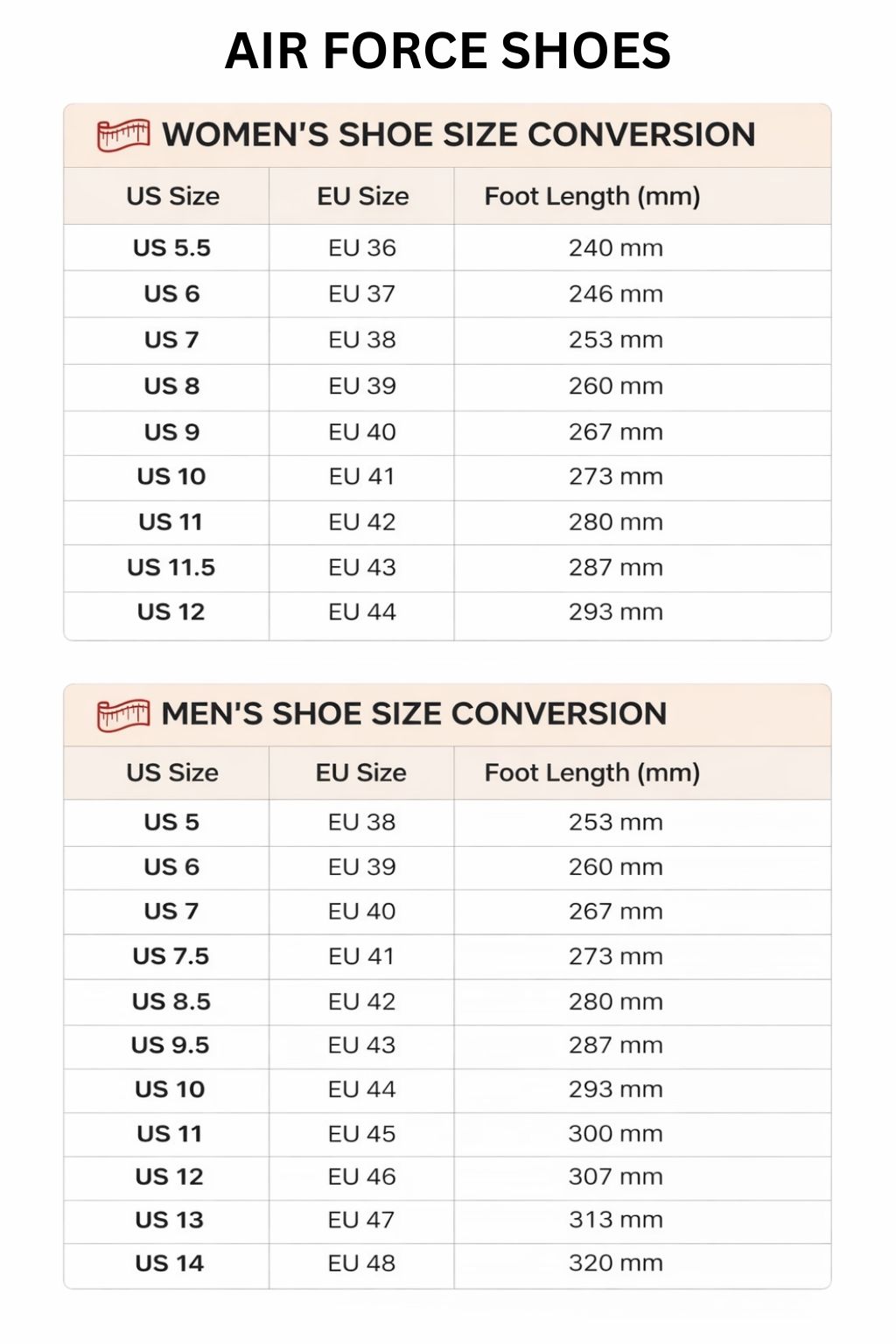Select the US 14 row label

(169, 1263)
